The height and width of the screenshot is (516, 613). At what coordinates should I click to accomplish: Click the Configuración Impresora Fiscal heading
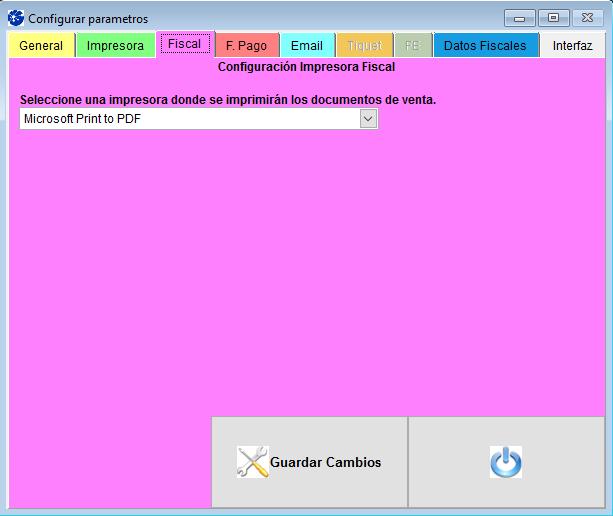(x=306, y=68)
